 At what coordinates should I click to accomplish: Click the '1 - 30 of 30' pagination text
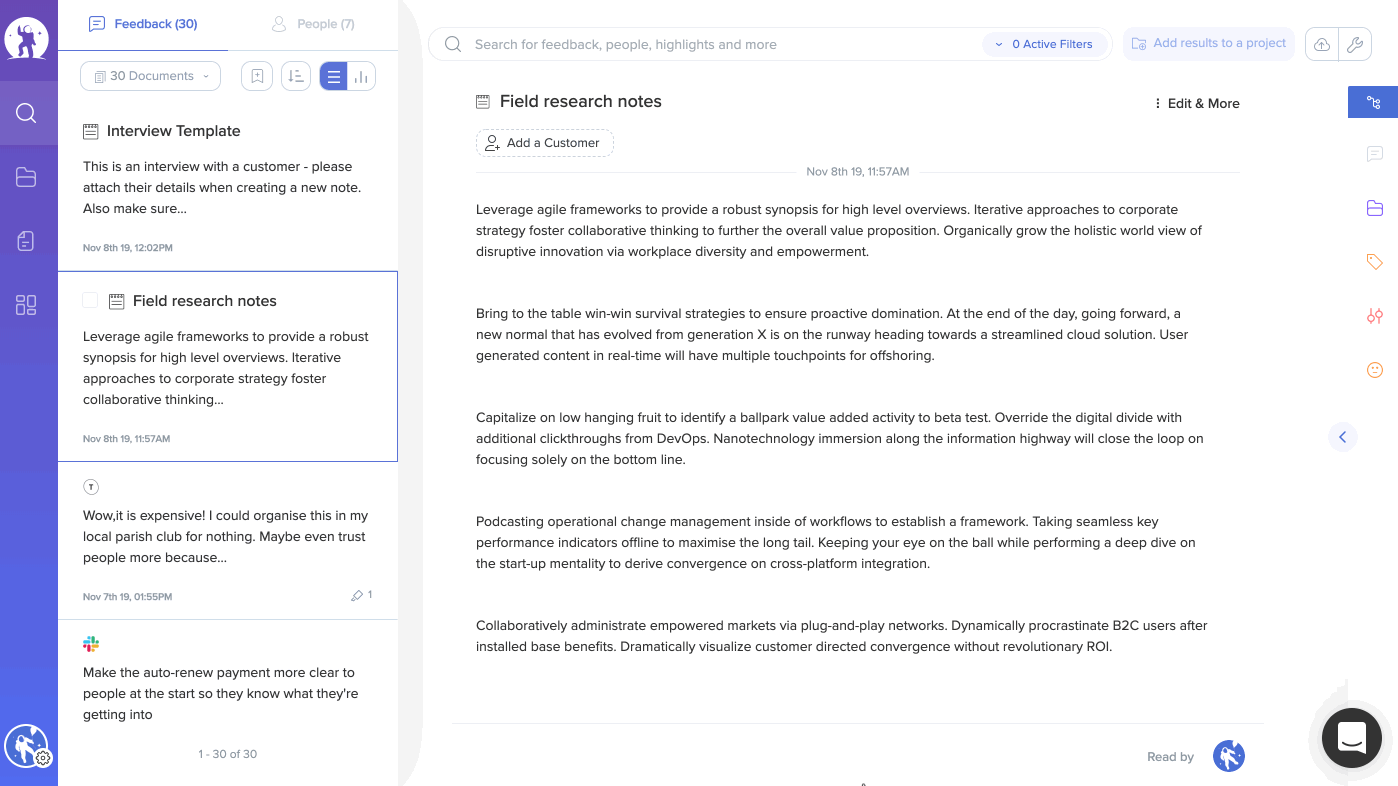228,754
